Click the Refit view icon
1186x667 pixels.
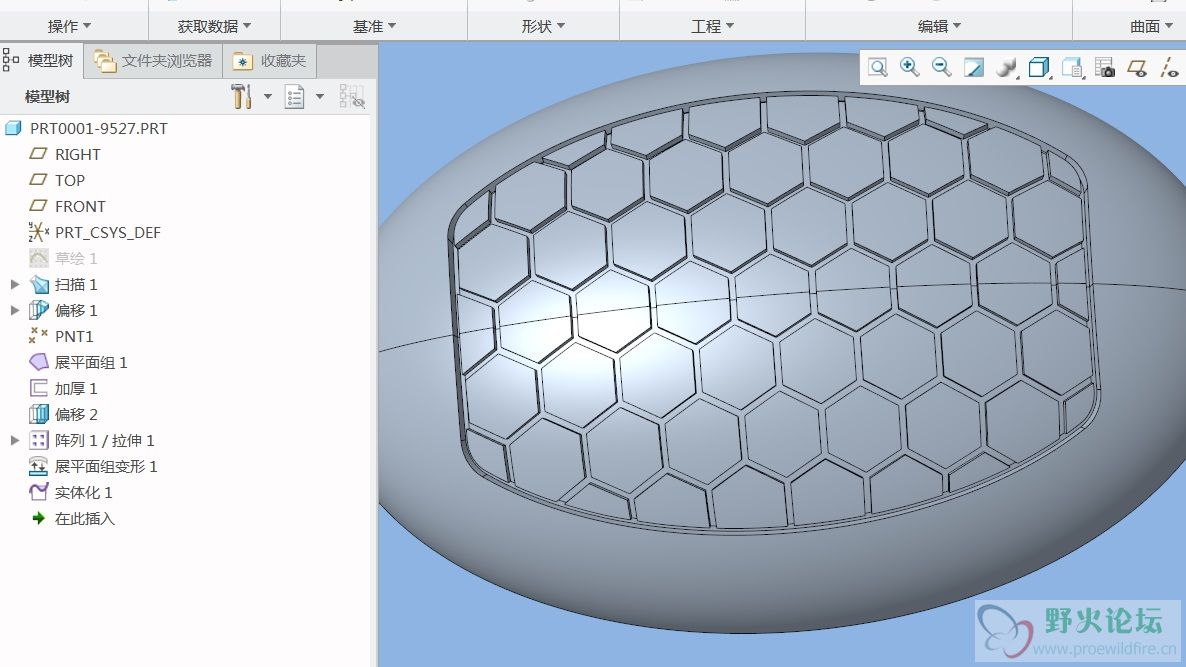[x=877, y=67]
